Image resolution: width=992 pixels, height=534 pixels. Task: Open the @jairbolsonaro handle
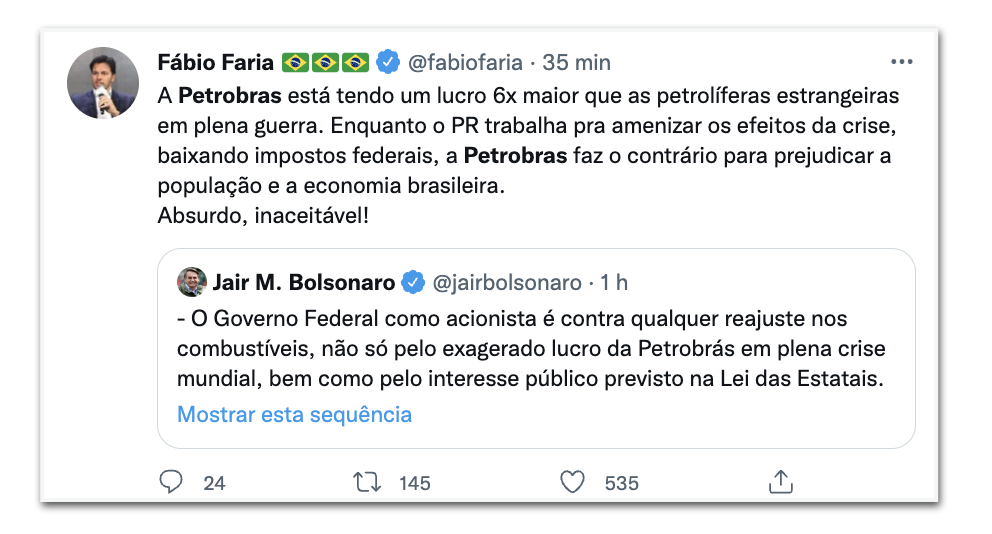click(507, 282)
